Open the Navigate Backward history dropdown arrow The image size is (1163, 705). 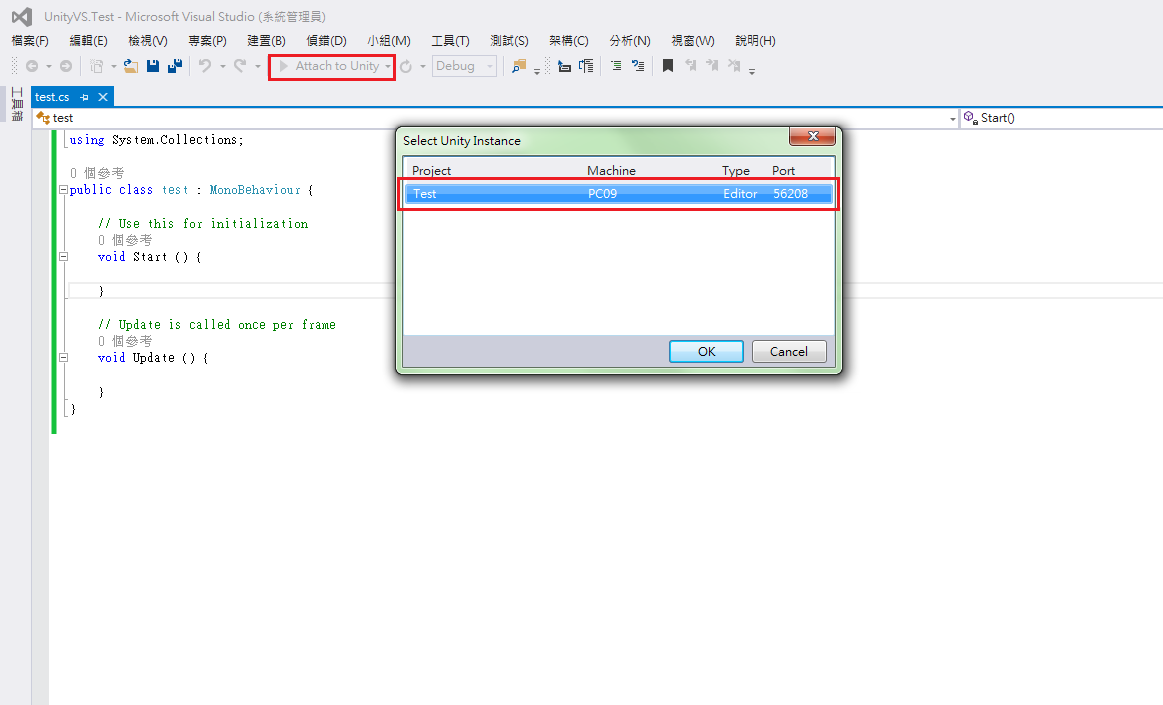[49, 67]
